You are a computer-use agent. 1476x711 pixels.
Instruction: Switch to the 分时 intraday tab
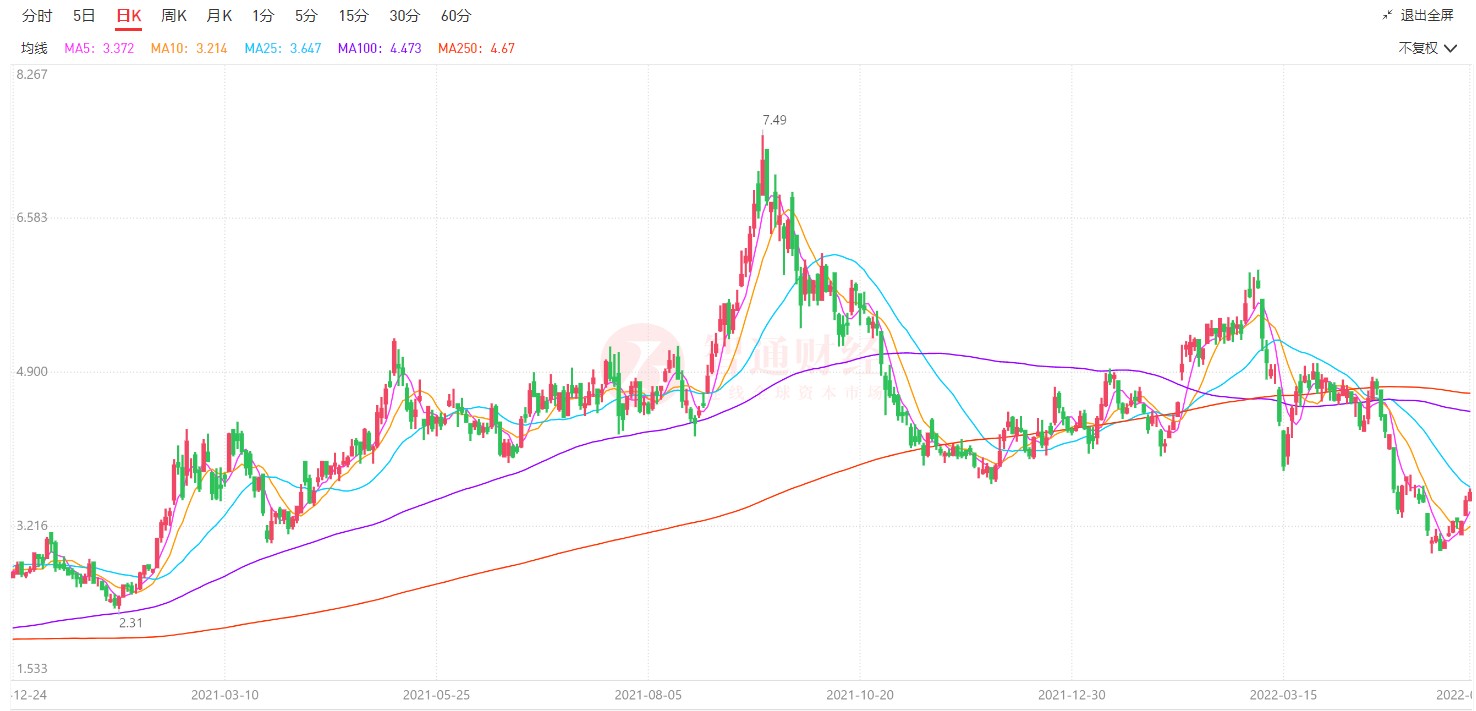37,16
